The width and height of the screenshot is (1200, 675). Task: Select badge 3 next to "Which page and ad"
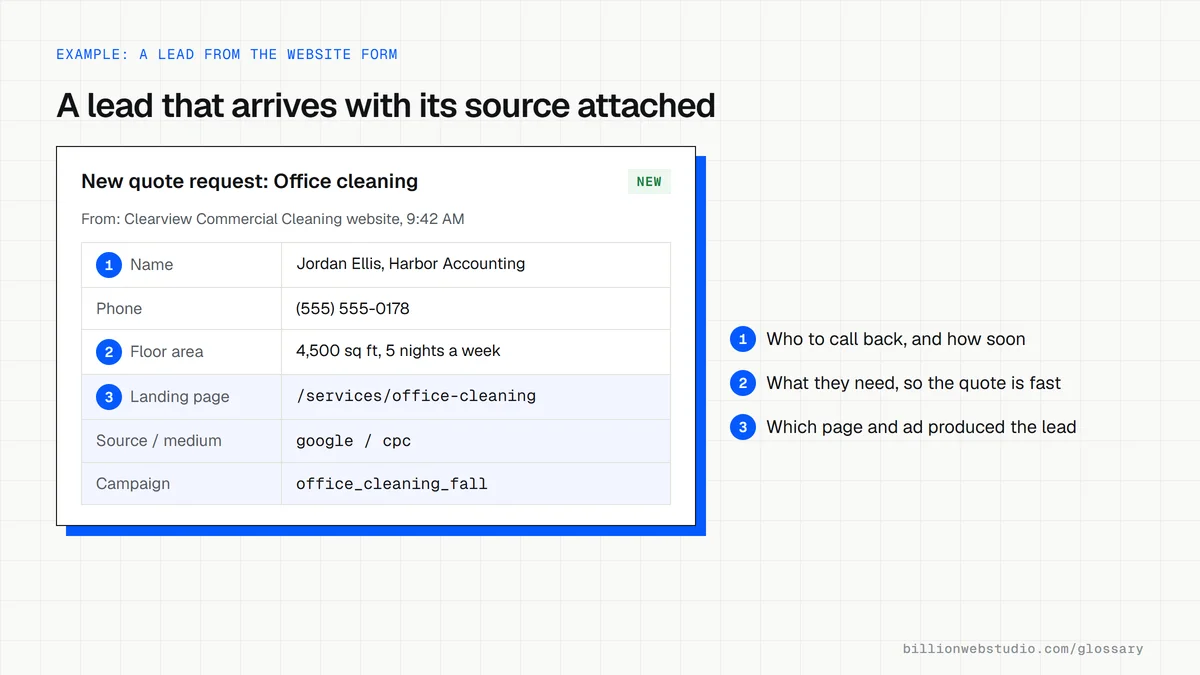point(743,427)
